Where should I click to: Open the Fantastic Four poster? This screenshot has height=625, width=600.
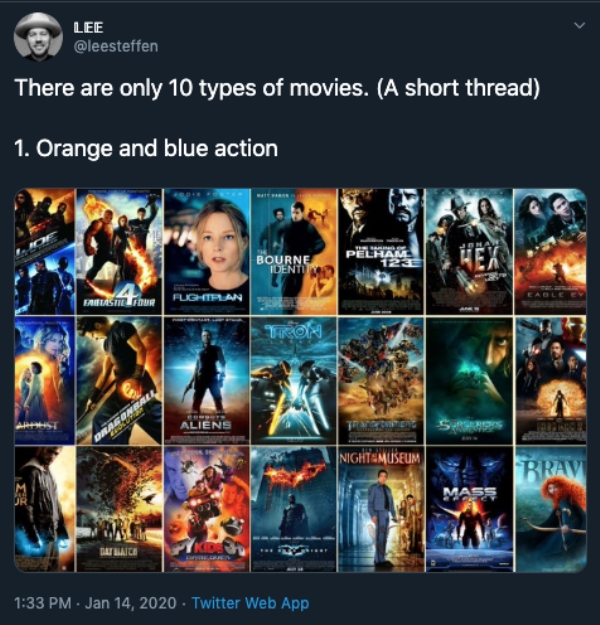119,252
